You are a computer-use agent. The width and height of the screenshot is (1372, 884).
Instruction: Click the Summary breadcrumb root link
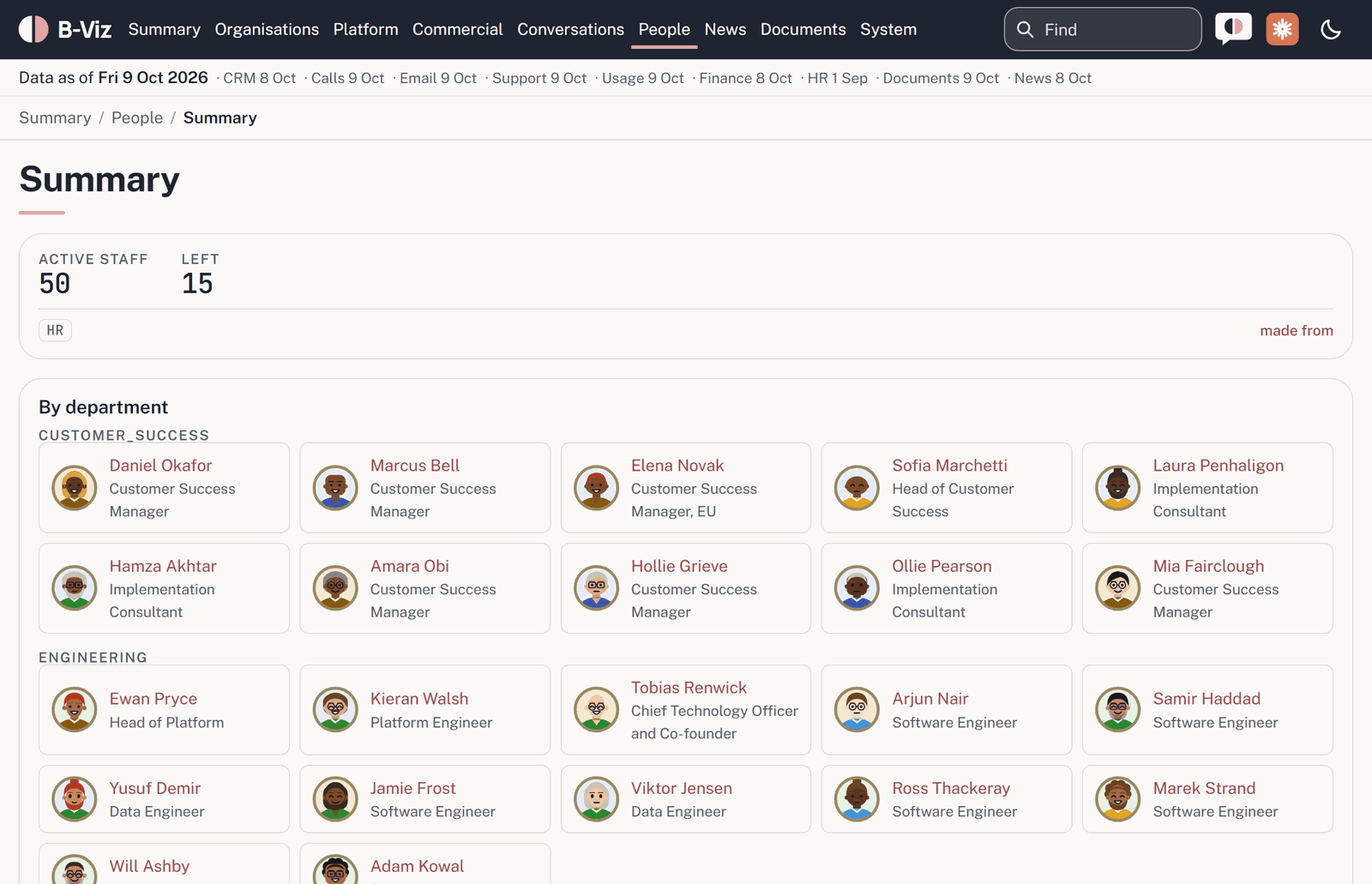click(x=55, y=117)
